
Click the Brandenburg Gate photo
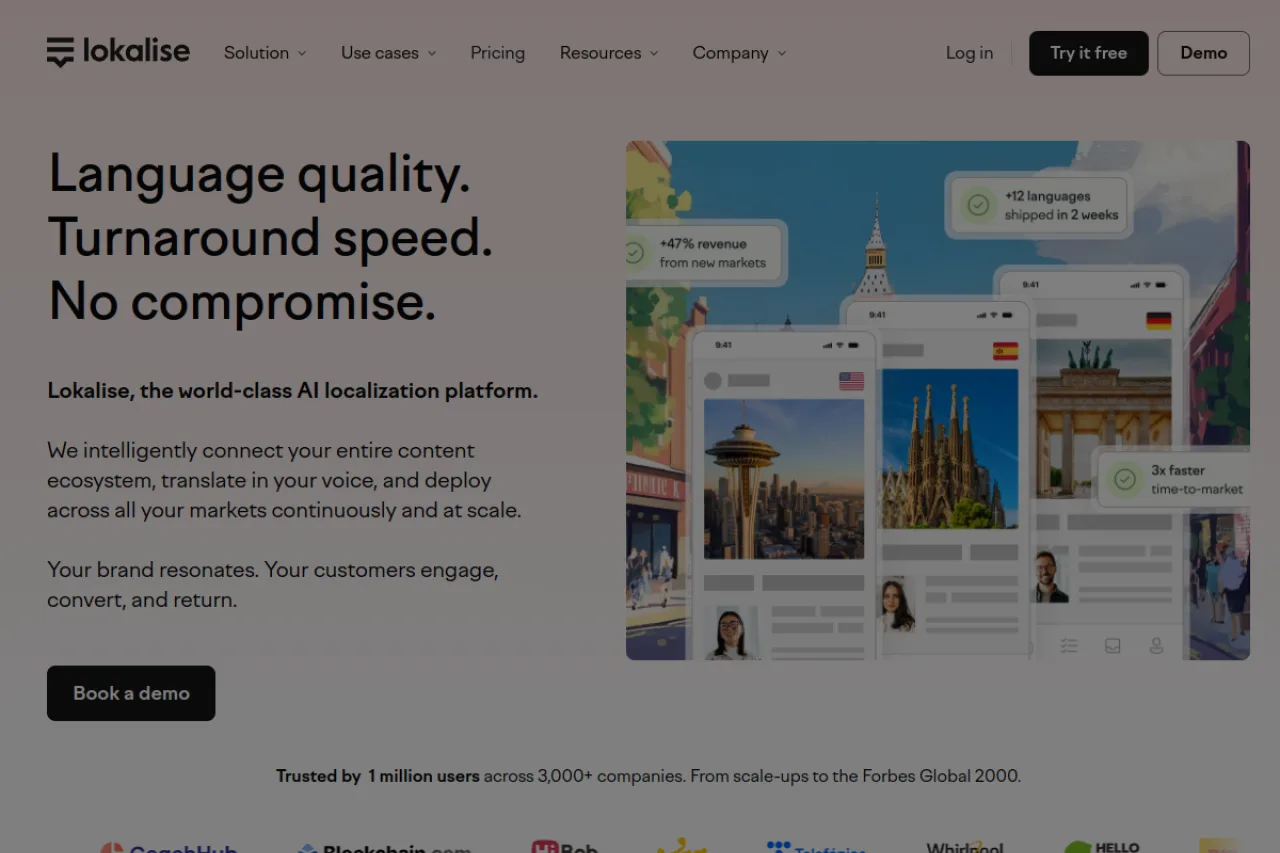point(1103,419)
